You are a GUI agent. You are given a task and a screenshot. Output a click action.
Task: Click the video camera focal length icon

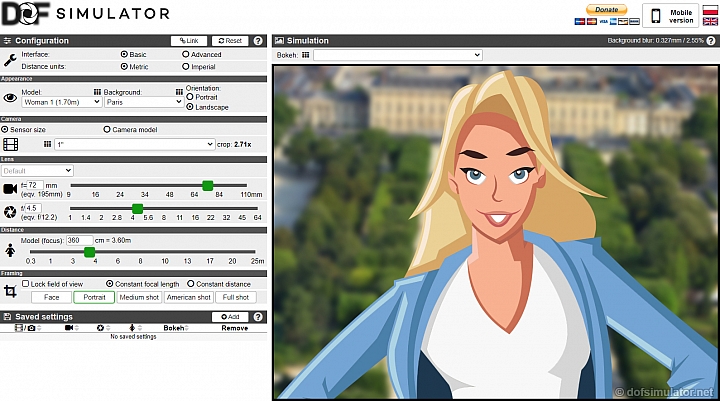[x=10, y=189]
